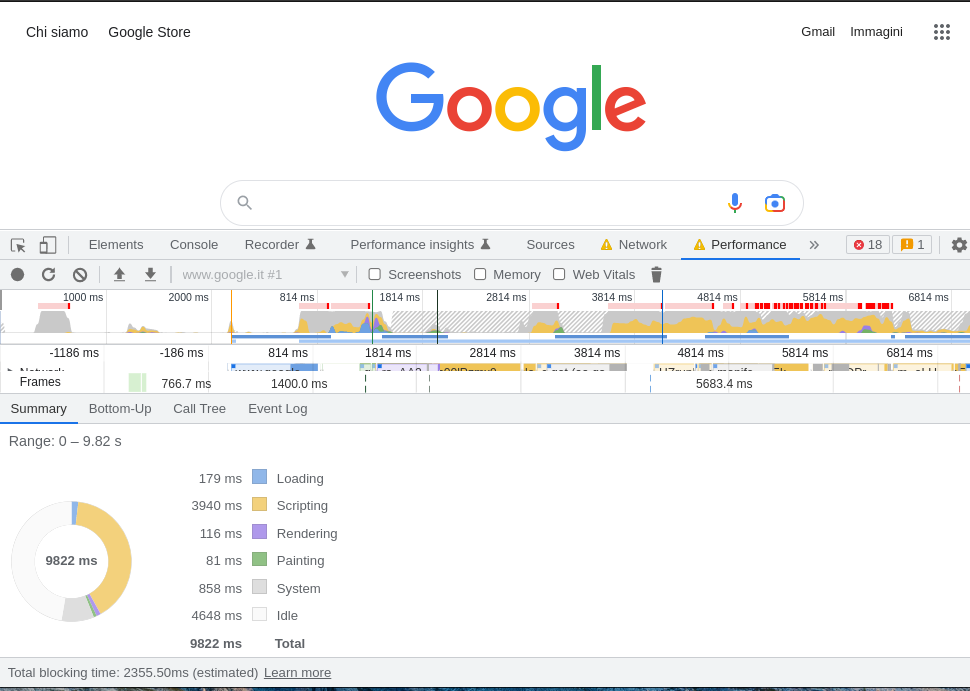
Task: Show more DevTools tabs
Action: tap(814, 245)
